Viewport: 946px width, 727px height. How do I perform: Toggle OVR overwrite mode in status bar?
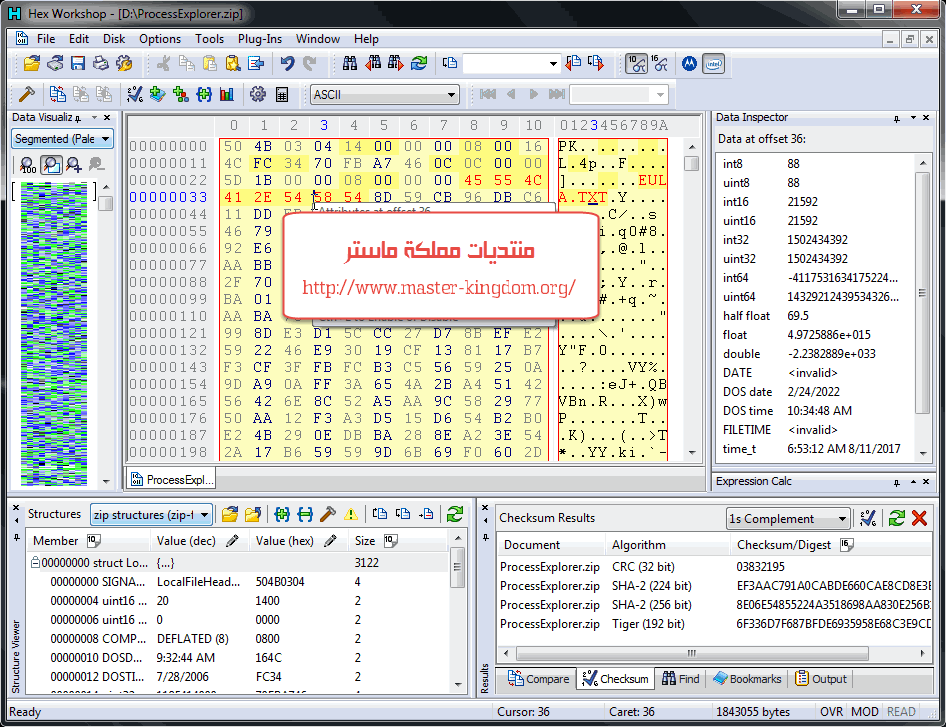click(x=831, y=712)
